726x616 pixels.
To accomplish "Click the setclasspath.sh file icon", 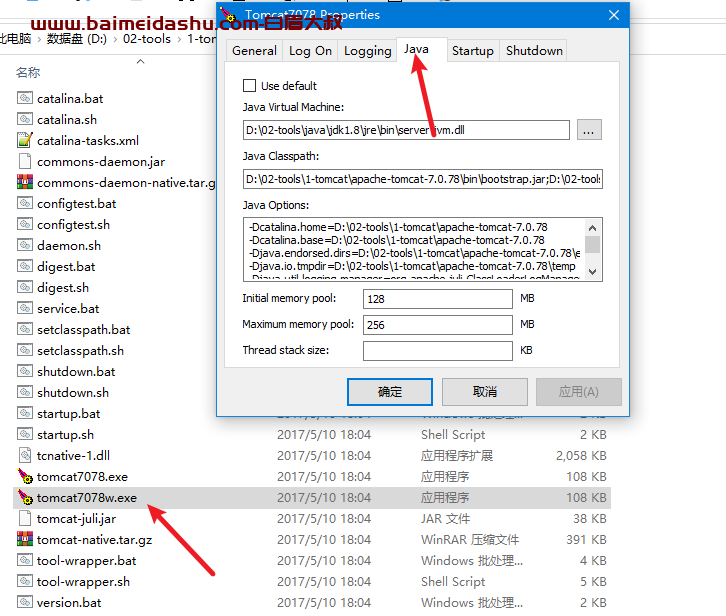I will [25, 350].
